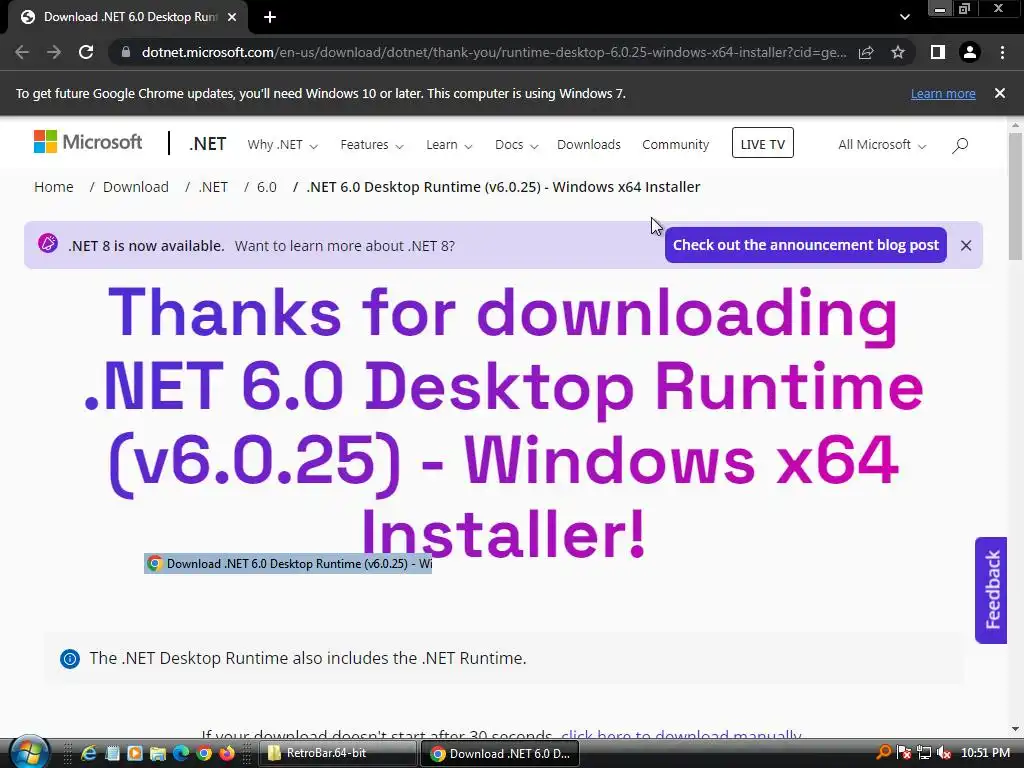The height and width of the screenshot is (768, 1024).
Task: Open the Downloads nav item
Action: pyautogui.click(x=588, y=145)
